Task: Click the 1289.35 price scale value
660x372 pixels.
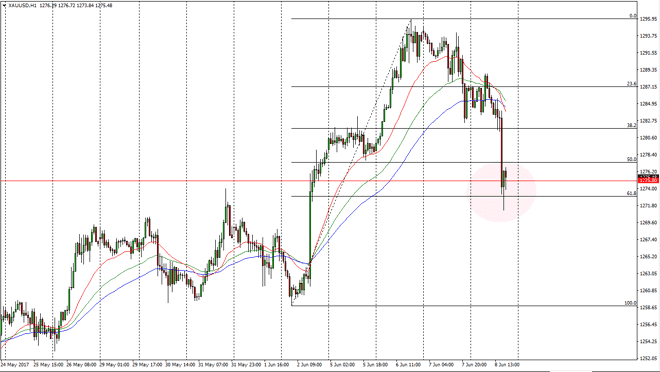Action: pyautogui.click(x=649, y=70)
